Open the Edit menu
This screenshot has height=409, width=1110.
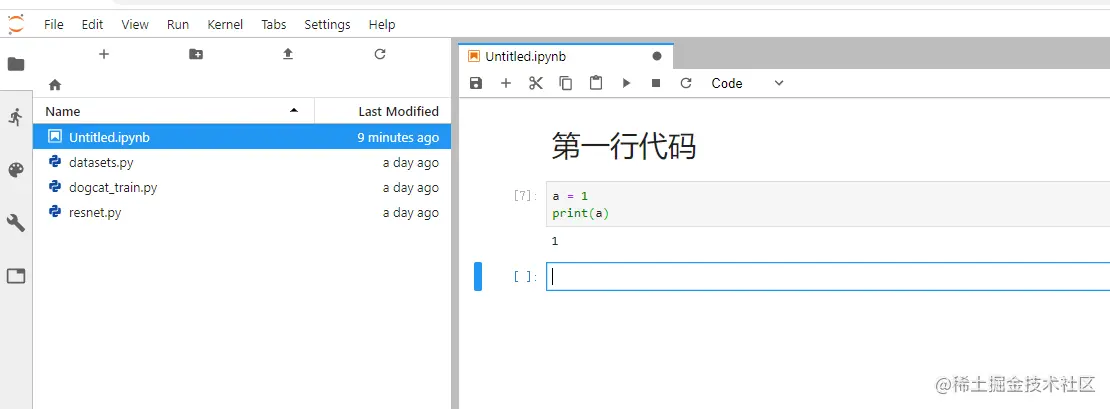coord(92,24)
